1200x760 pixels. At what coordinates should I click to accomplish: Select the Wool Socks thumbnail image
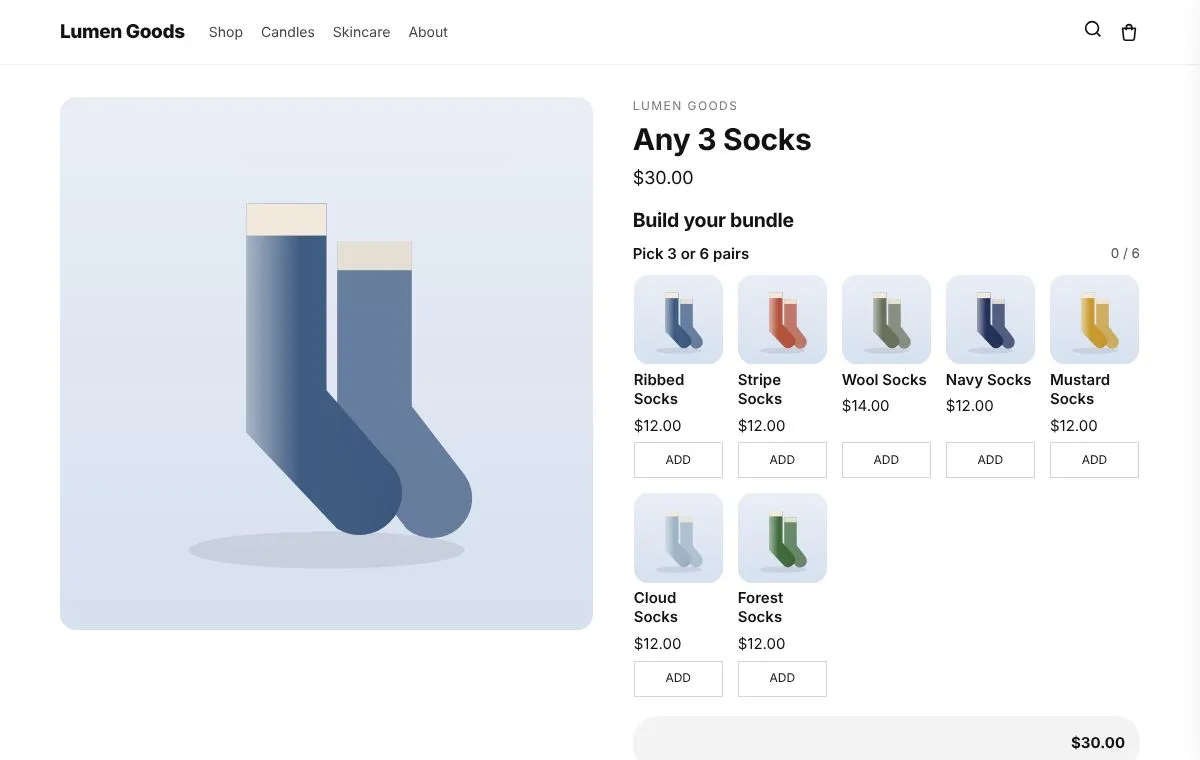(x=886, y=319)
